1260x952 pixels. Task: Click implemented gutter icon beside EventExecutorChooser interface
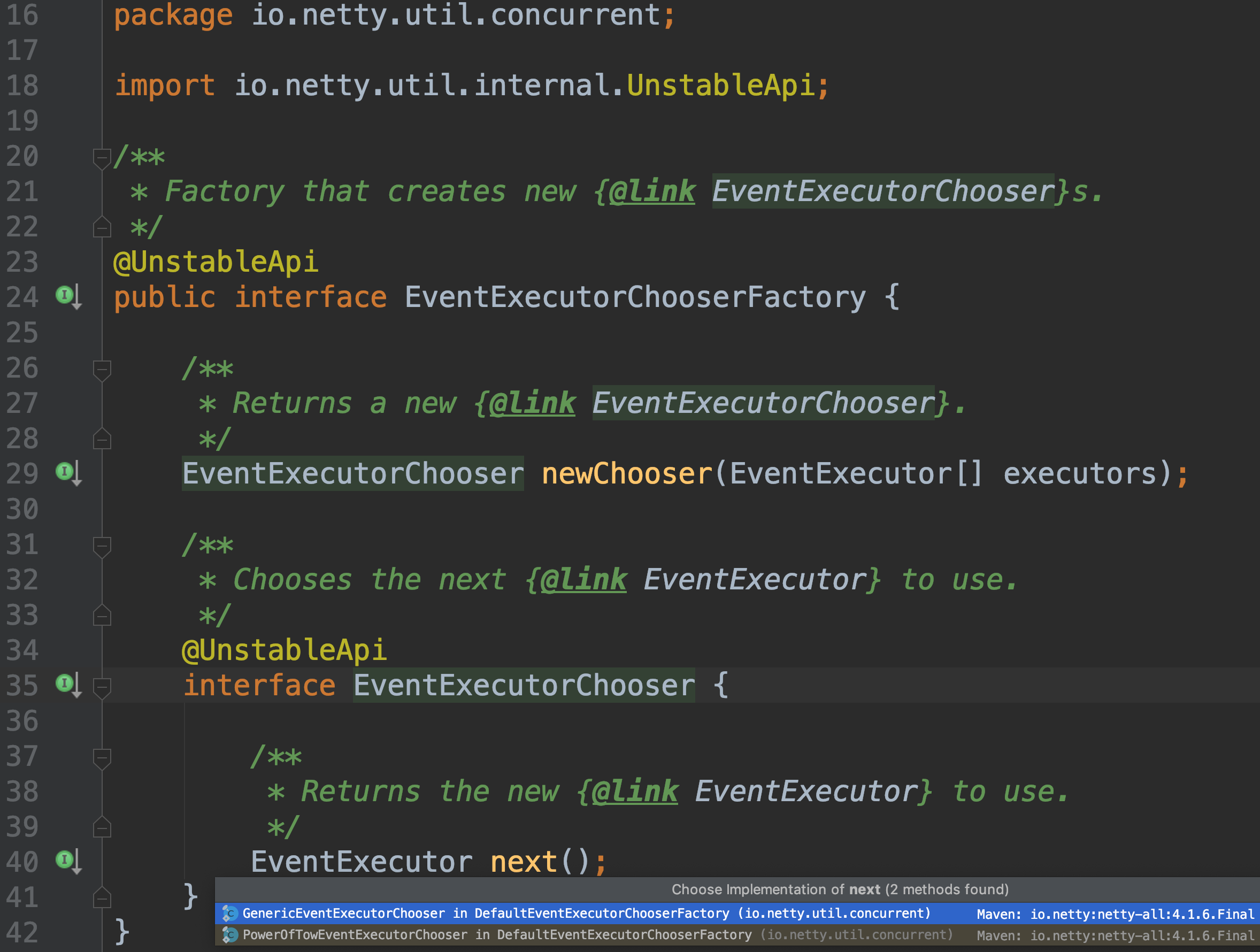[x=65, y=683]
